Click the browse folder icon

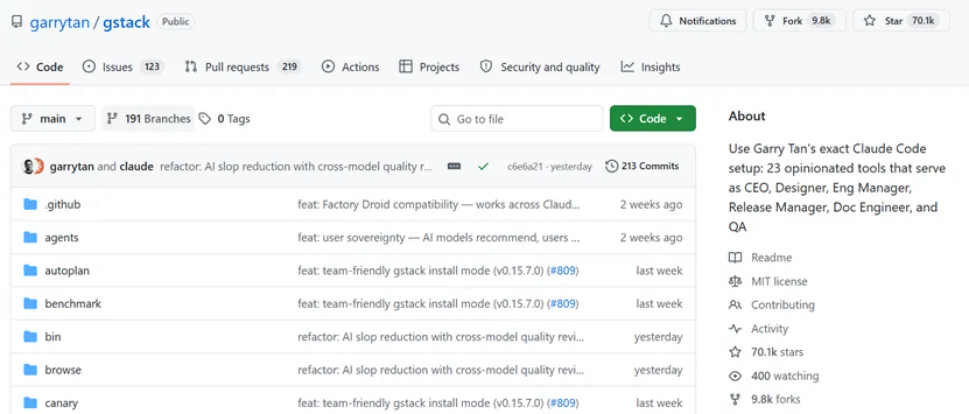(x=30, y=370)
